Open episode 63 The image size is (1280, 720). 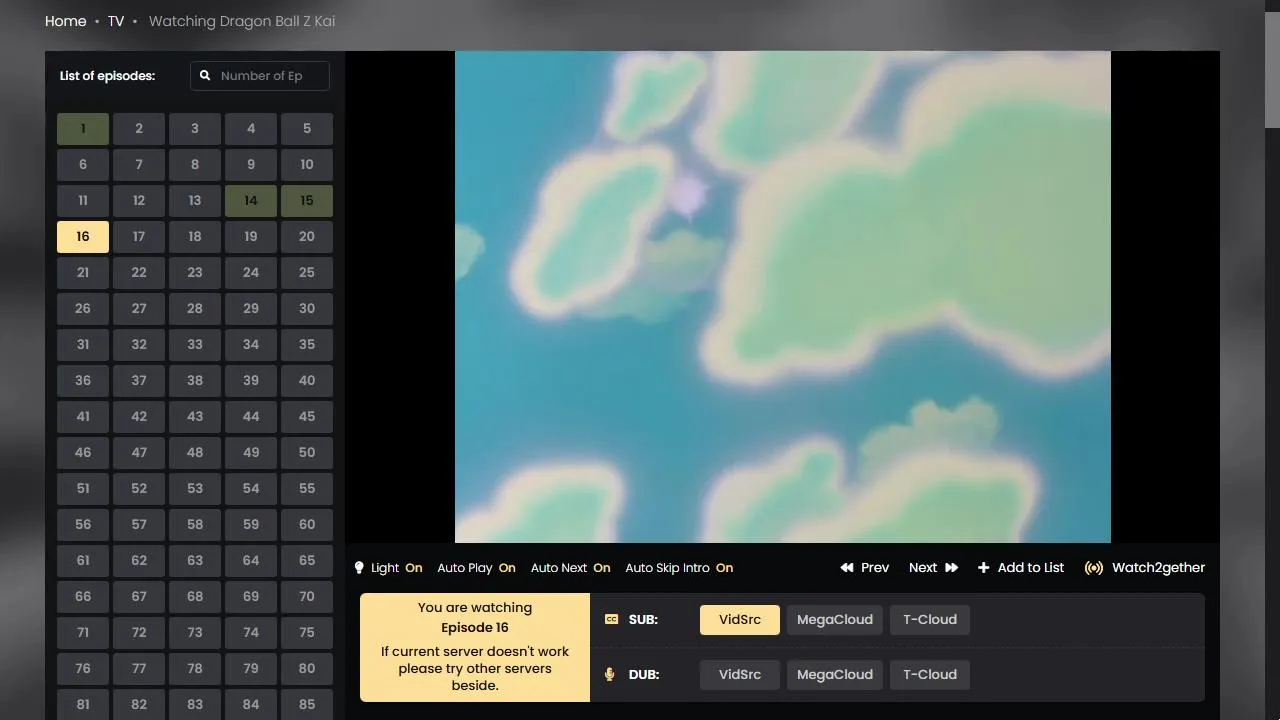(195, 560)
